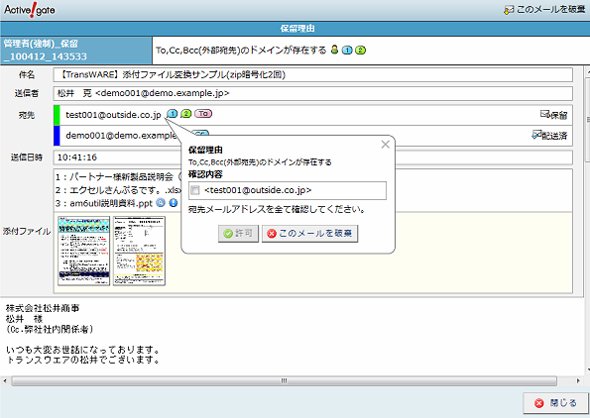Viewport: 590px width, 418px height.
Task: Click the right arrow of horizontal scrollbar
Action: click(x=578, y=381)
